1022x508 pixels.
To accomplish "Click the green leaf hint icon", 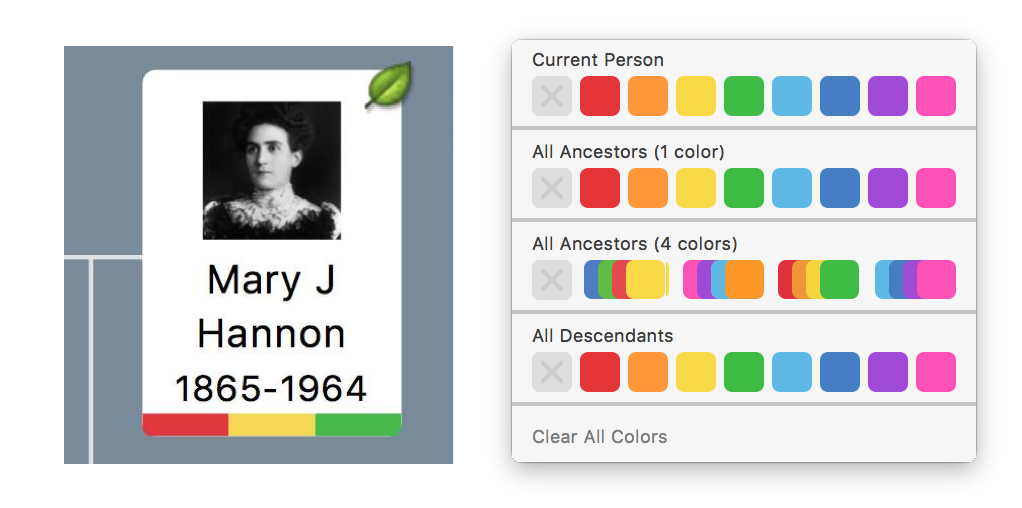I will coord(388,85).
